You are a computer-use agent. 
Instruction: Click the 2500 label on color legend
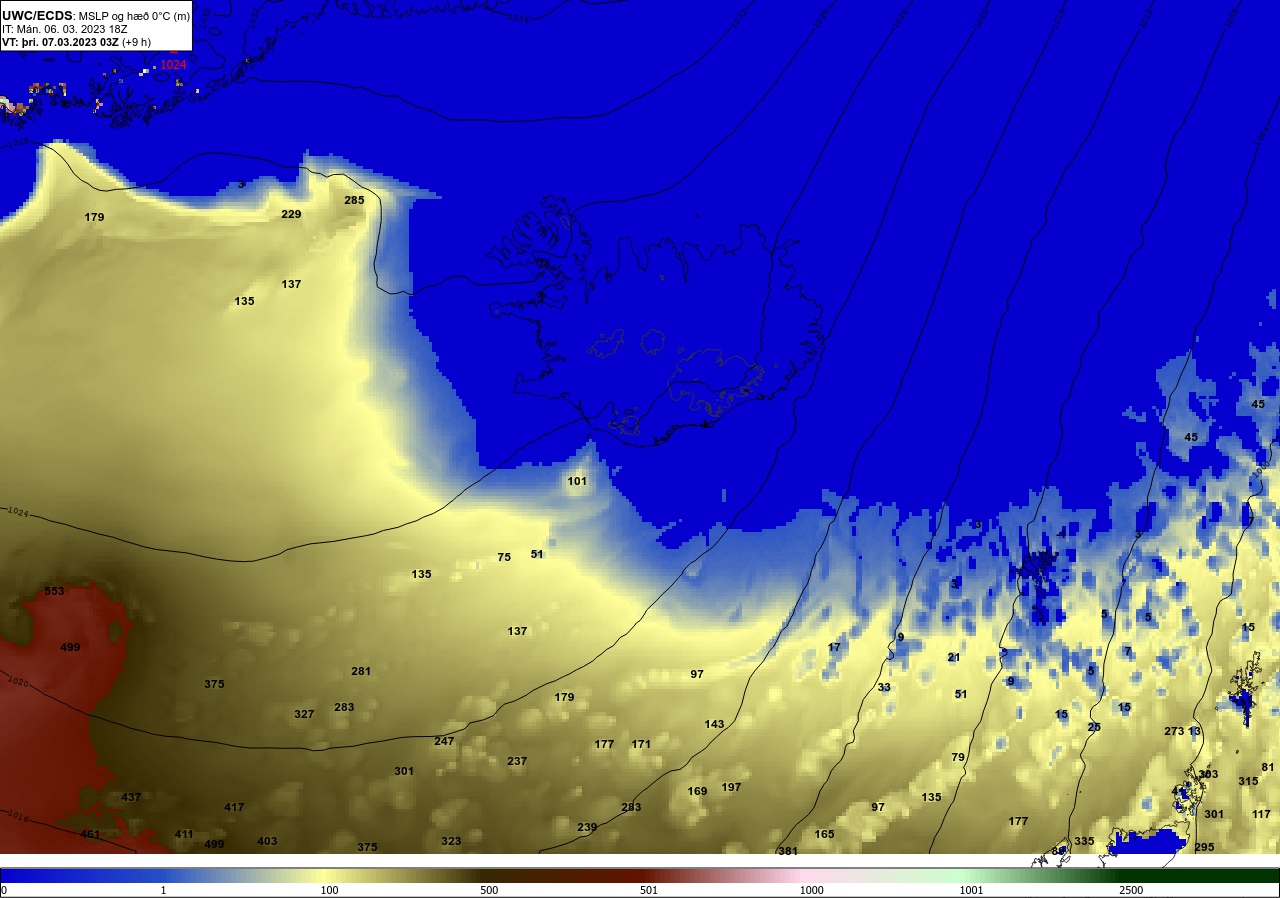[1131, 890]
